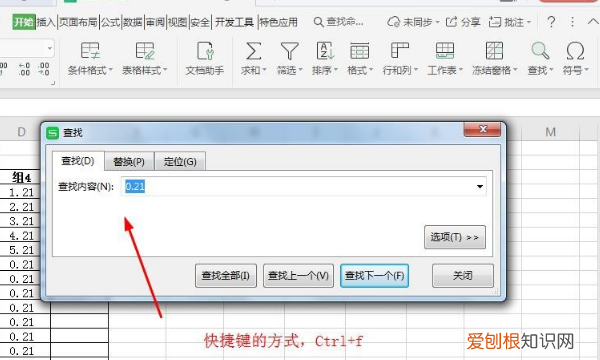Select the cell containing 1.21
The width and height of the screenshot is (600, 360).
21,192
